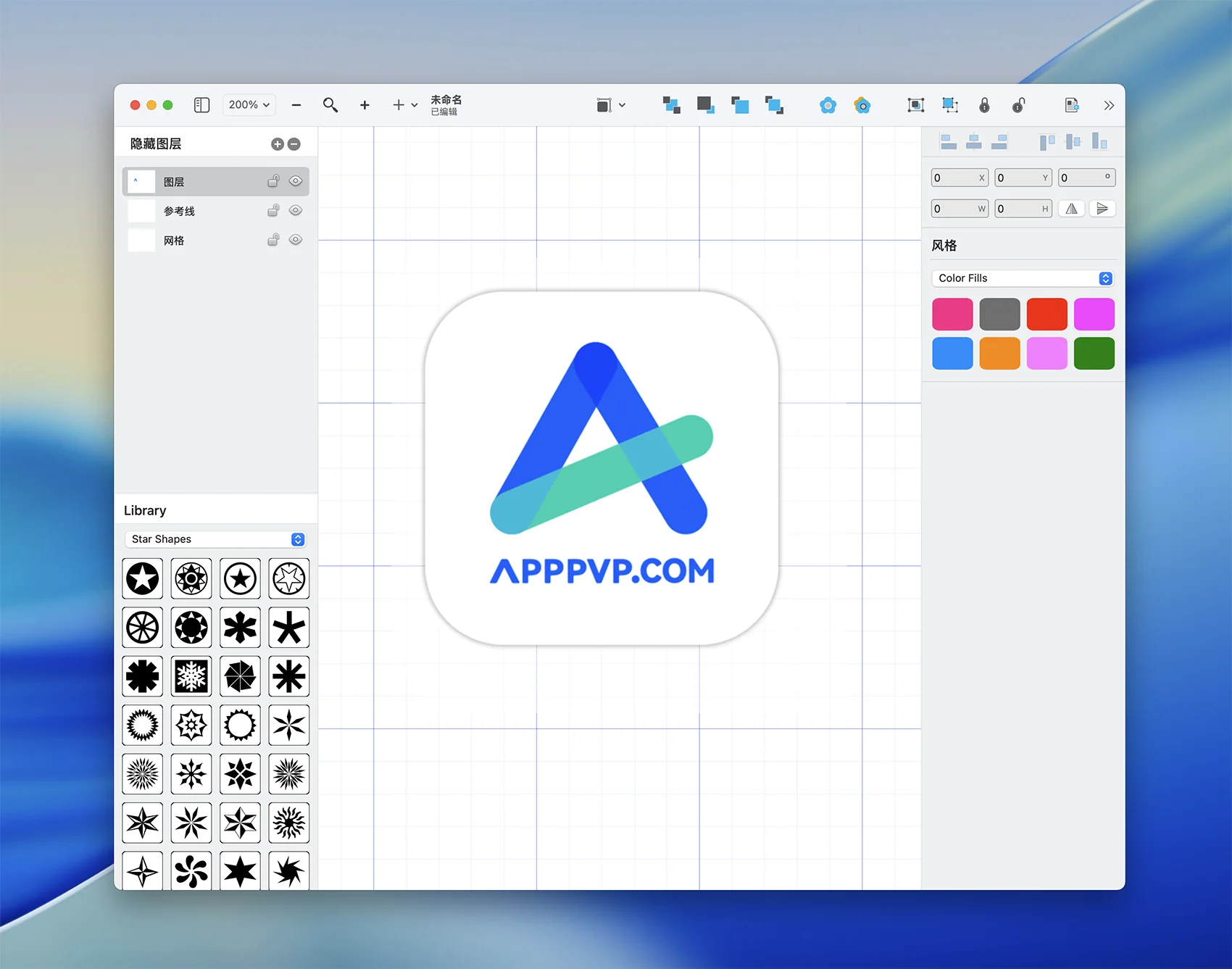This screenshot has height=969, width=1232.
Task: Add a new layer with plus button
Action: click(278, 144)
